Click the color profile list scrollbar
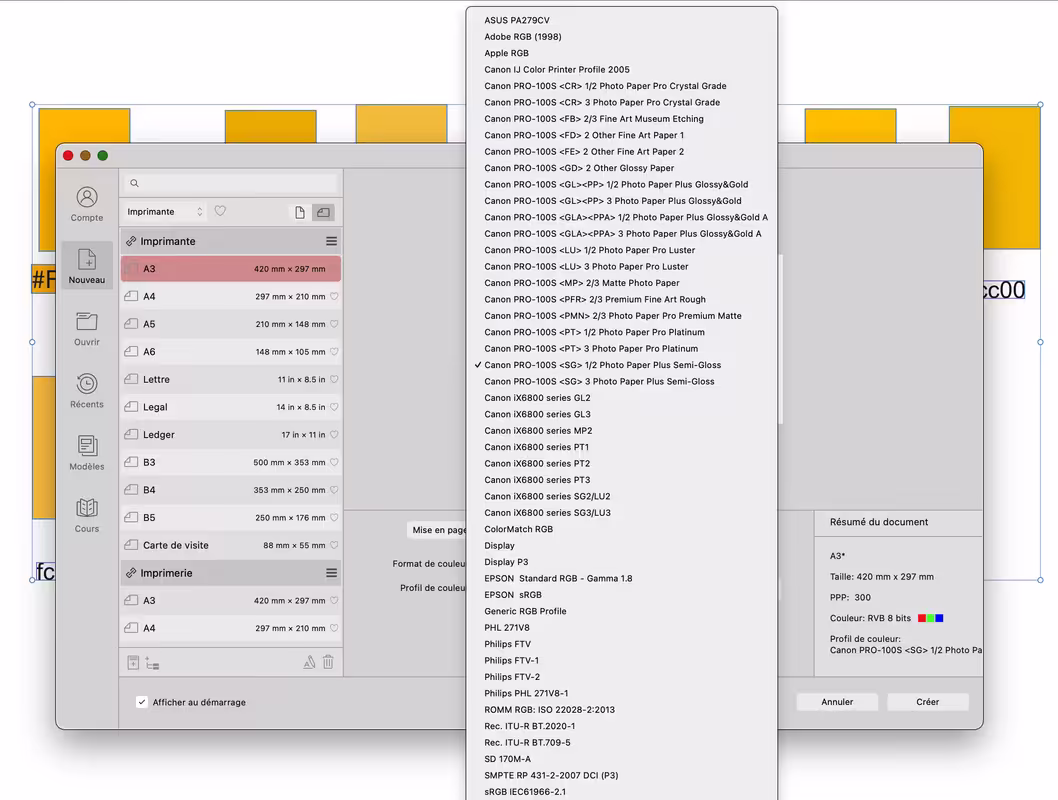Viewport: 1058px width, 800px height. tap(781, 339)
